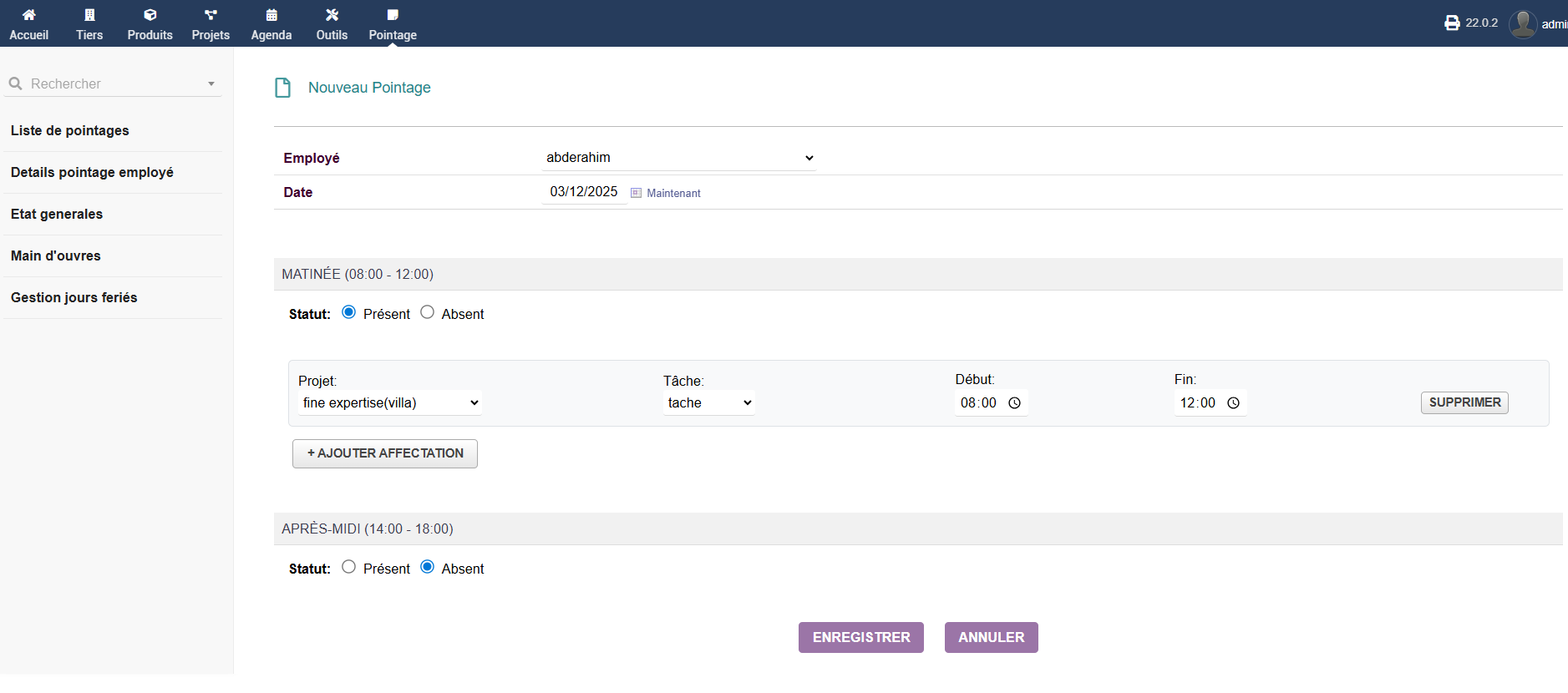Click the Fin time field 12:00

point(1210,403)
